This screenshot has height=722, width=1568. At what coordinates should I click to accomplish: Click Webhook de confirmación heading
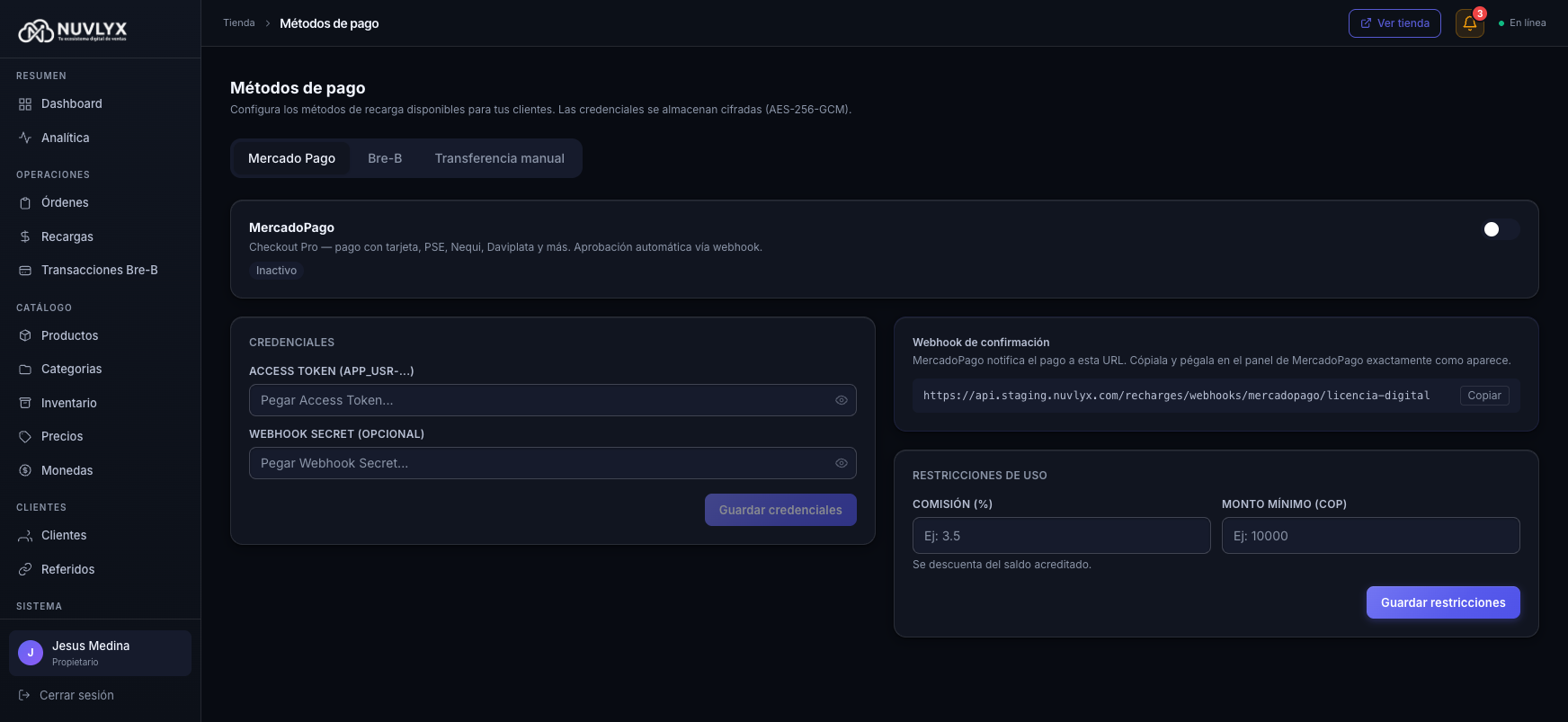point(981,343)
